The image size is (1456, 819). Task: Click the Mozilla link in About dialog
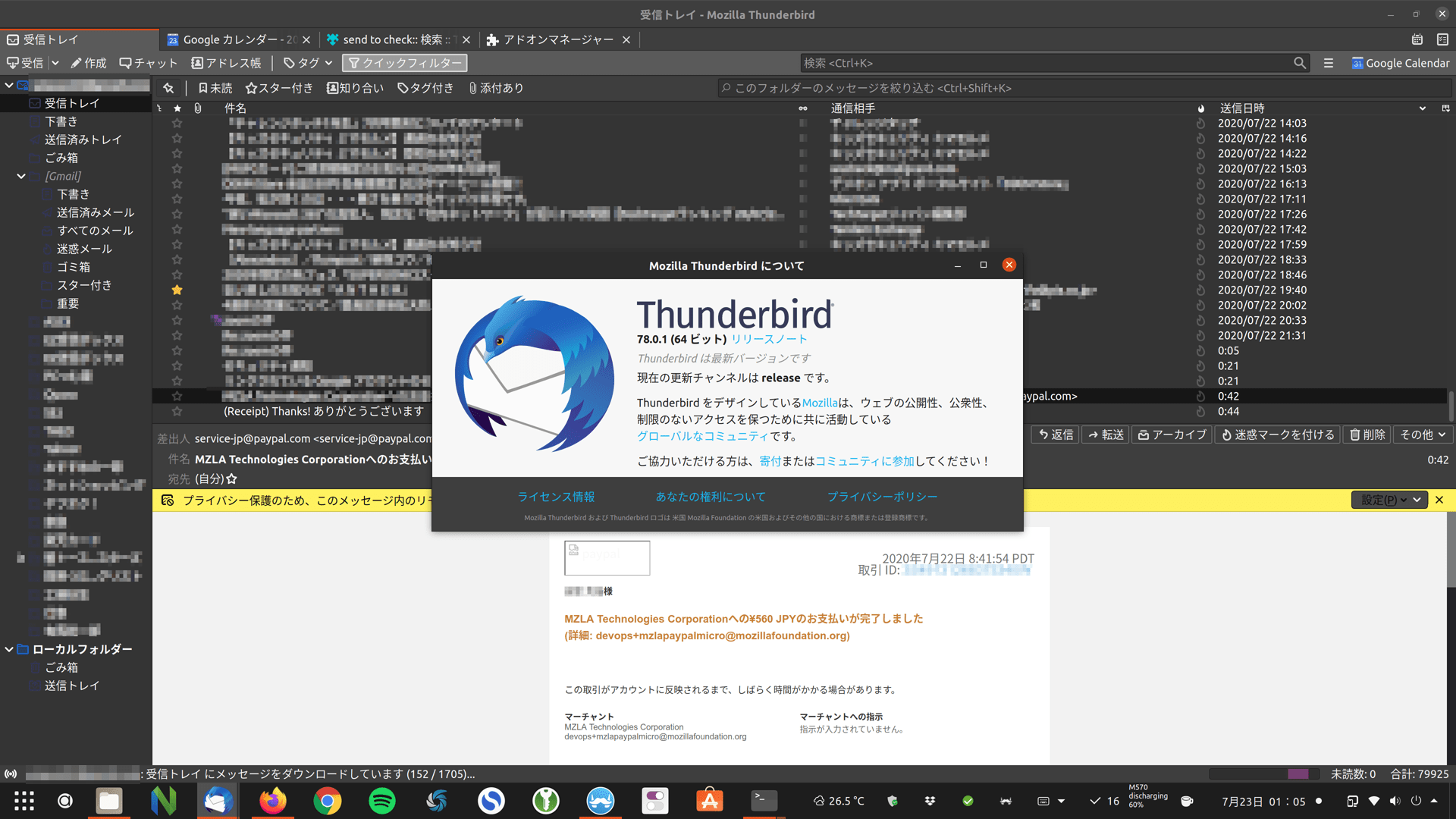tap(820, 403)
